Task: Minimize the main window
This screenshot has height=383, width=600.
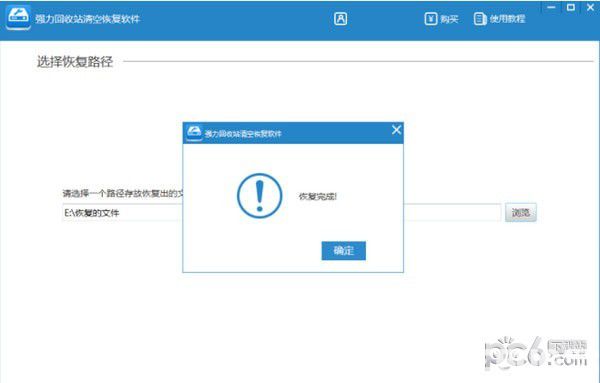Action: (551, 7)
